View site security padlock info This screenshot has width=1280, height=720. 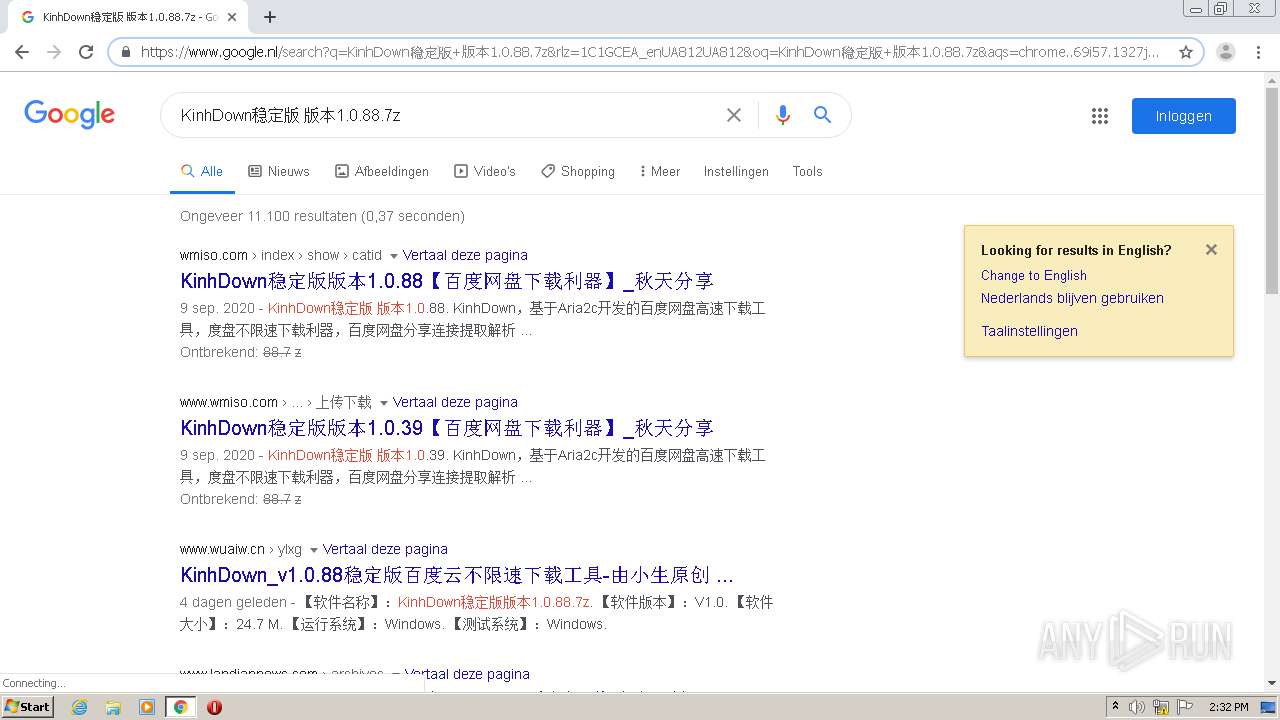125,52
